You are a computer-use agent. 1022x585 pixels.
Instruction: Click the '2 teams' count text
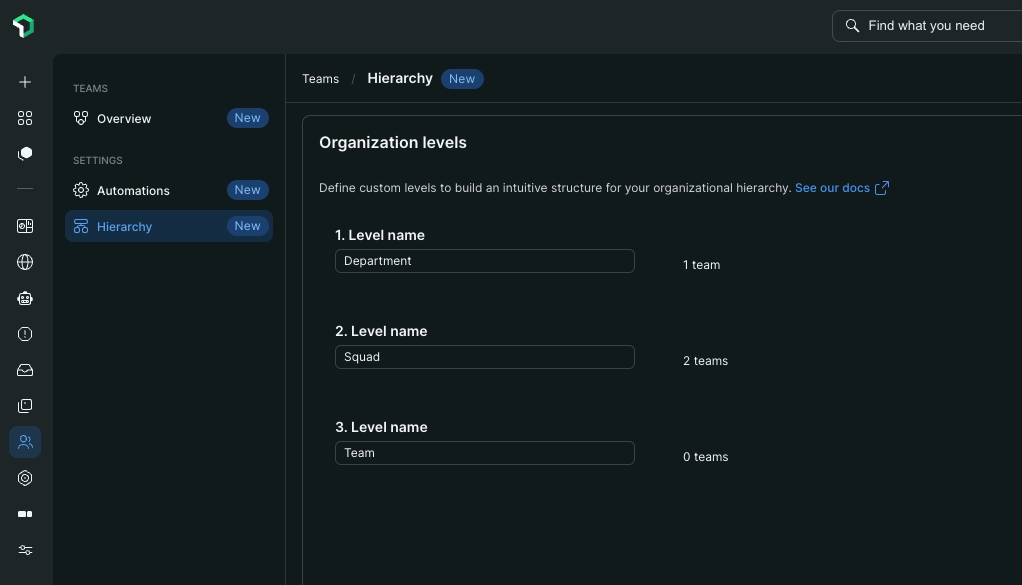click(705, 361)
